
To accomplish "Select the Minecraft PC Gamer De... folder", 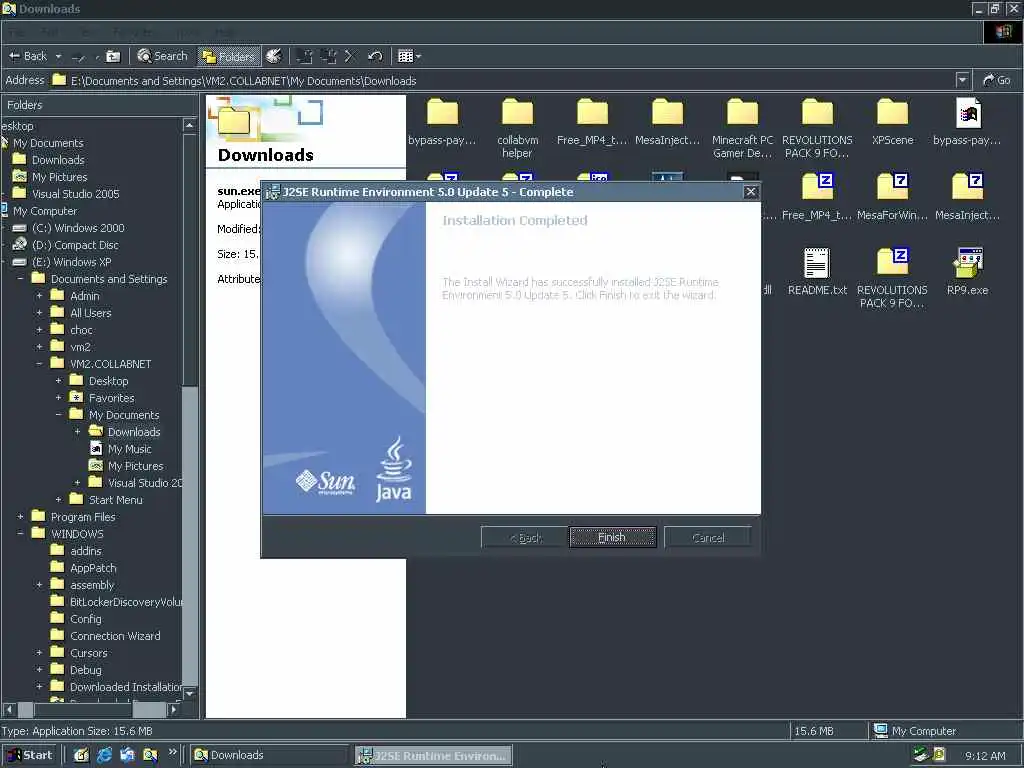I will pyautogui.click(x=743, y=128).
